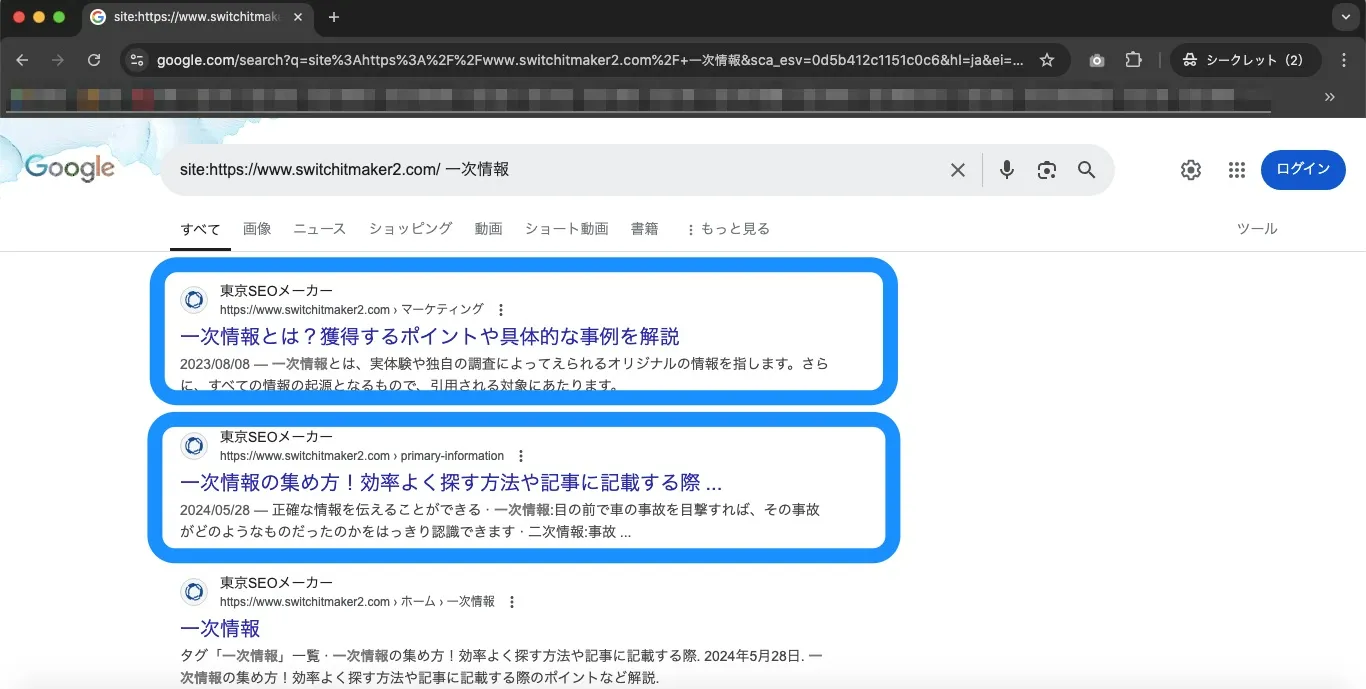This screenshot has width=1366, height=689.
Task: Open Google quick settings gear
Action: 1190,170
